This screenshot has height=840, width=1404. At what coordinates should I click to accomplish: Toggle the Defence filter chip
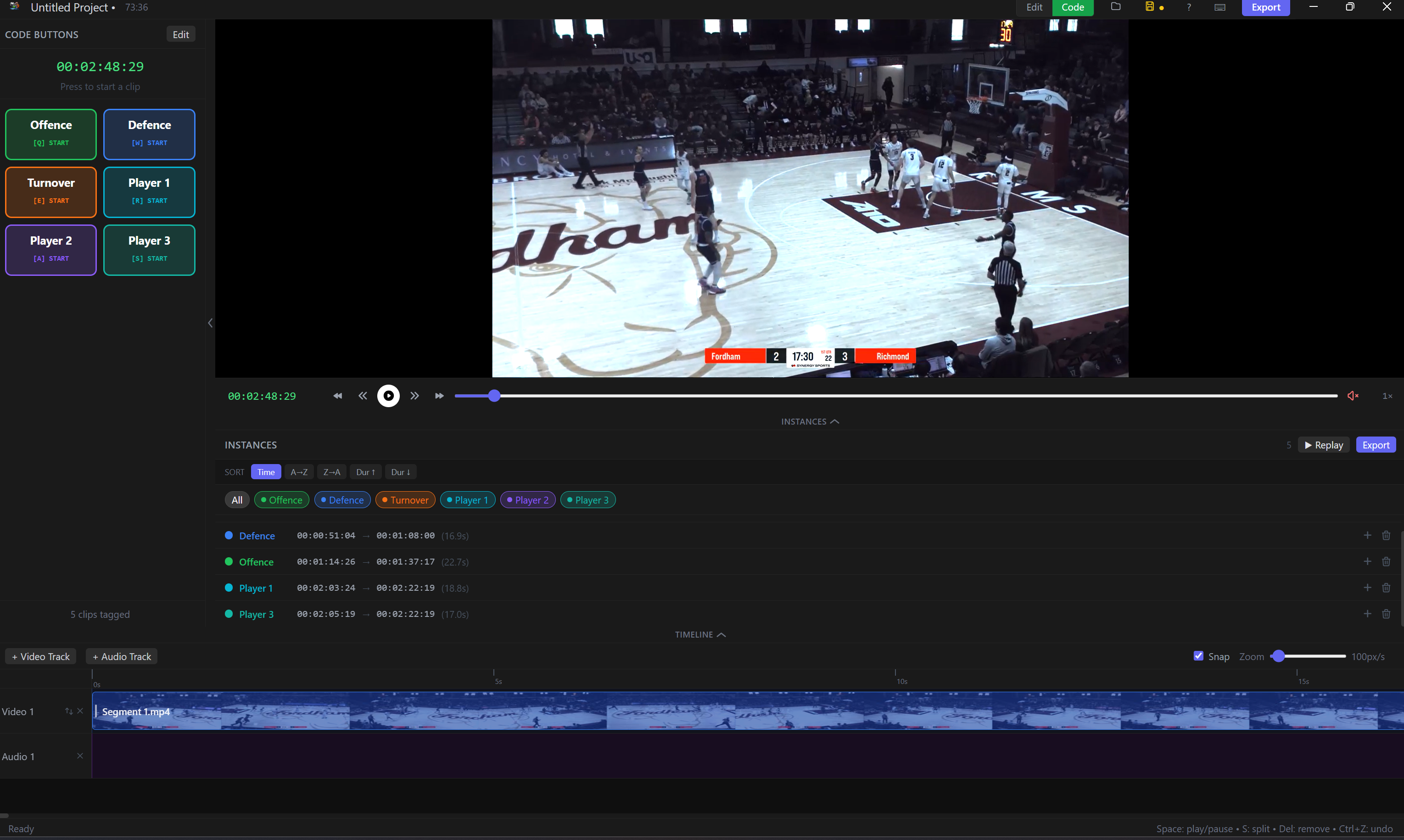342,500
